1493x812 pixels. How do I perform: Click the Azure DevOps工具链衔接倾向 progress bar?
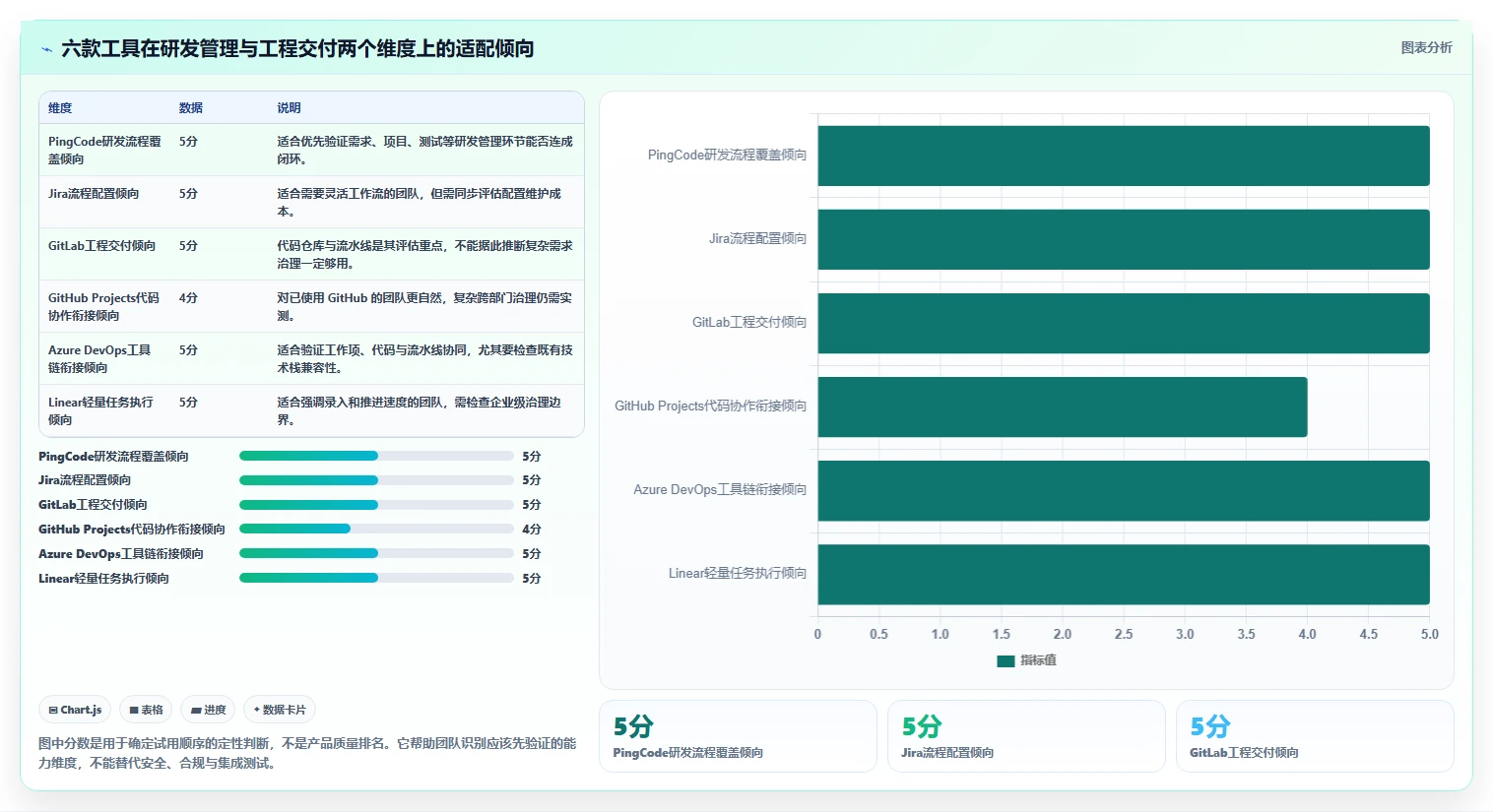click(x=376, y=553)
